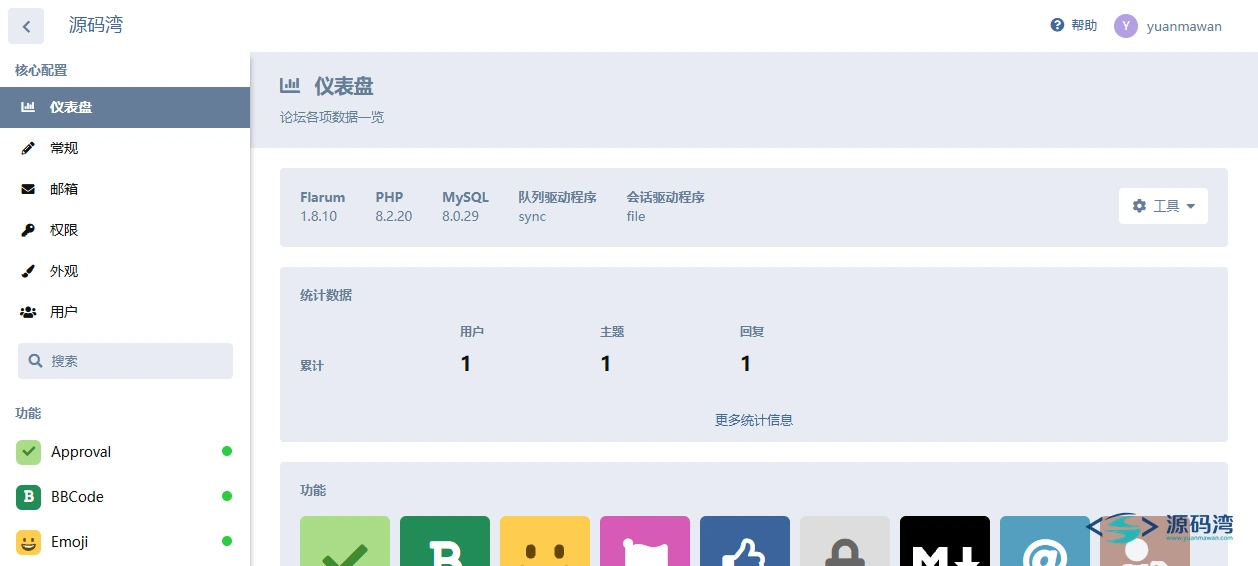Open the 工具 tools dropdown
Image resolution: width=1258 pixels, height=566 pixels.
coord(1163,206)
